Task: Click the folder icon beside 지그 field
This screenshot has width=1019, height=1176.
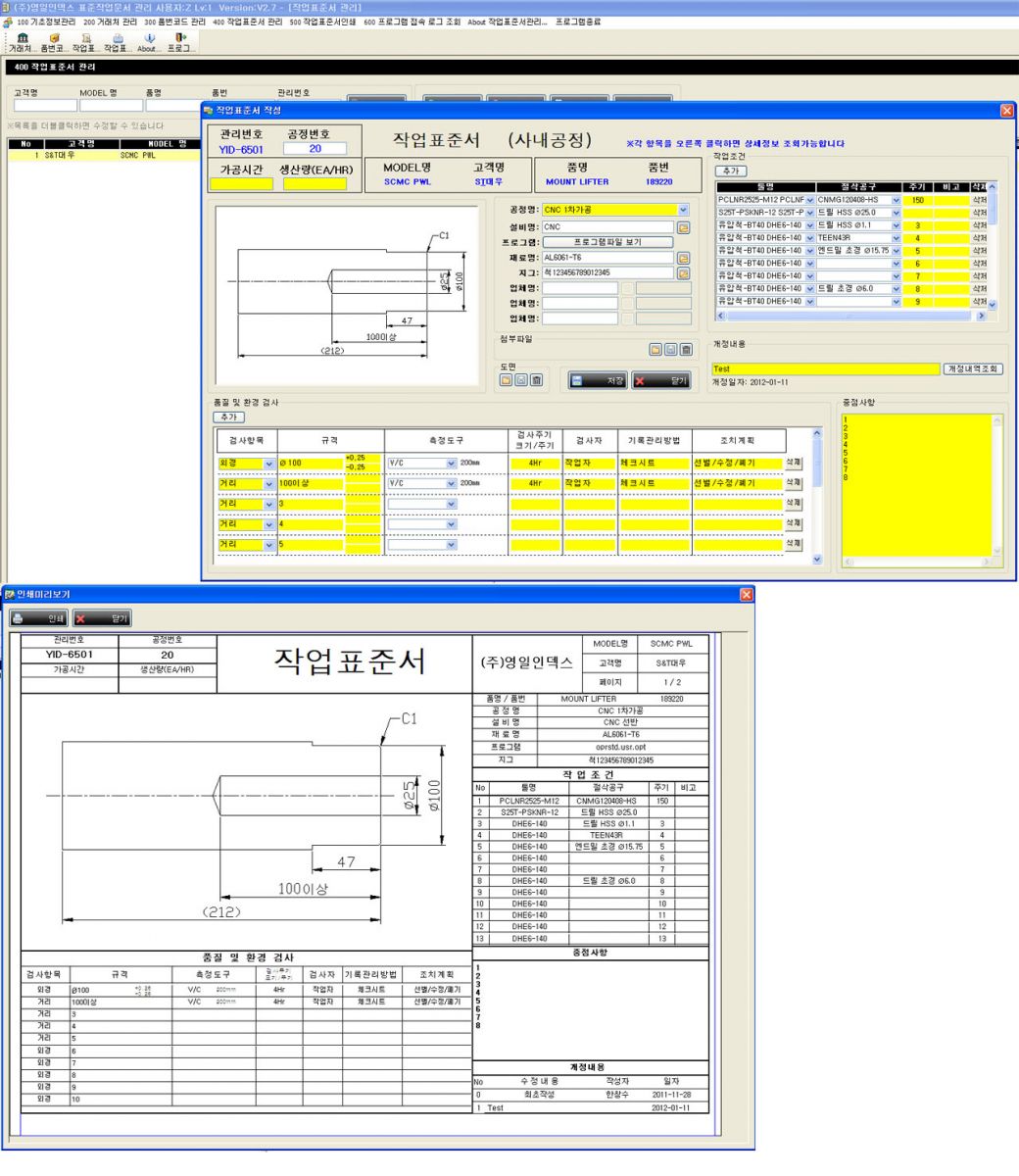Action: click(683, 273)
